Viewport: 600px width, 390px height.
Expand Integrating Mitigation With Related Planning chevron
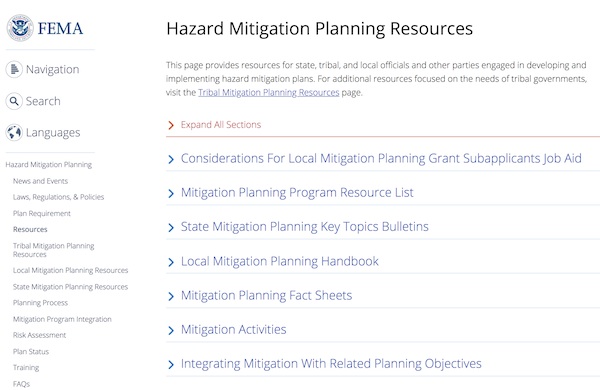point(171,364)
